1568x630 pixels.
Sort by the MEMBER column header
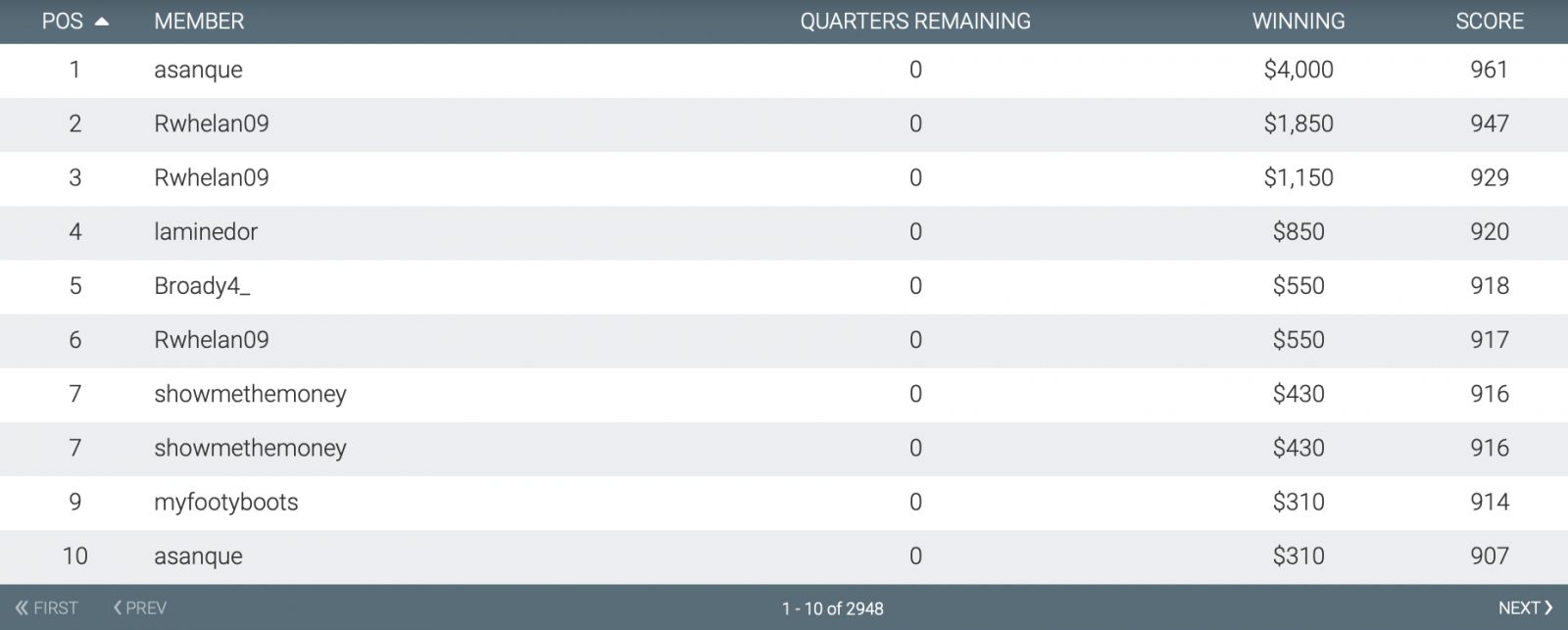tap(199, 22)
